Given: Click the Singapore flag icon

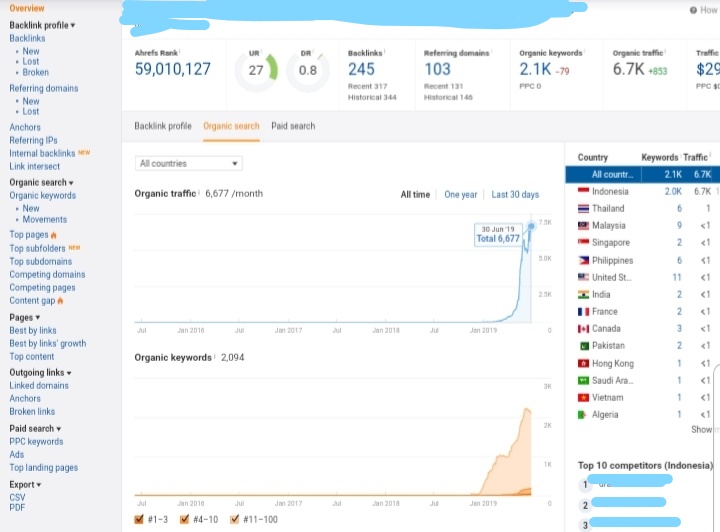Looking at the screenshot, I should pos(583,242).
